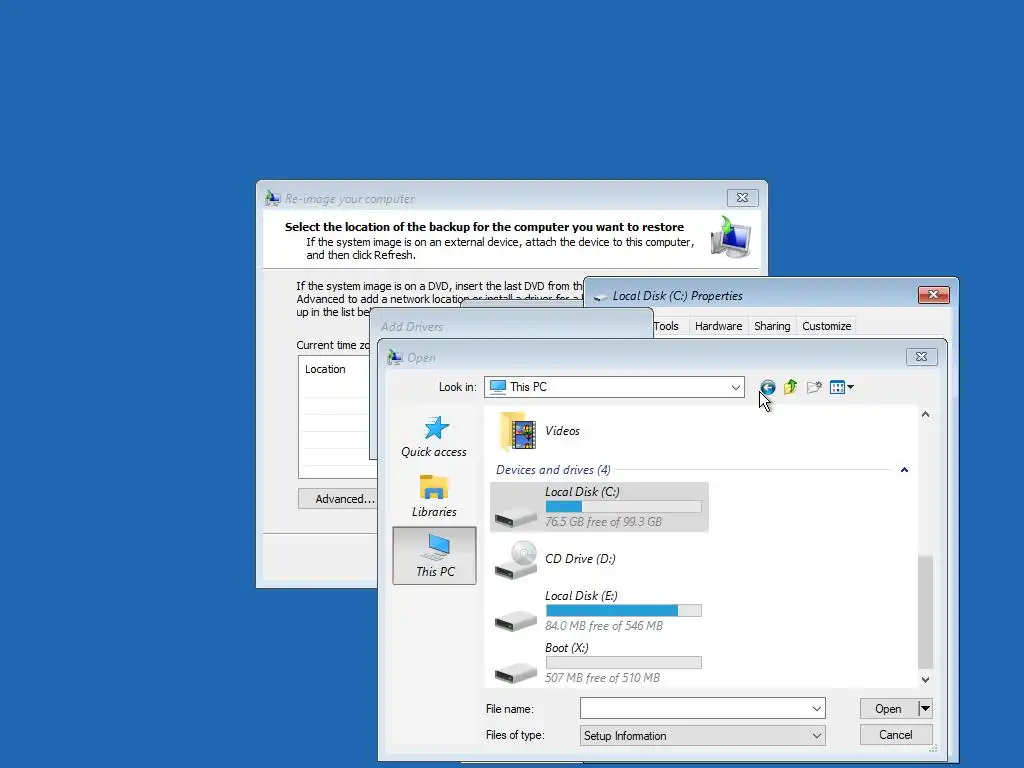1024x768 pixels.
Task: Click '76.5 GB free of 99.3 GB' text
Action: pos(603,522)
